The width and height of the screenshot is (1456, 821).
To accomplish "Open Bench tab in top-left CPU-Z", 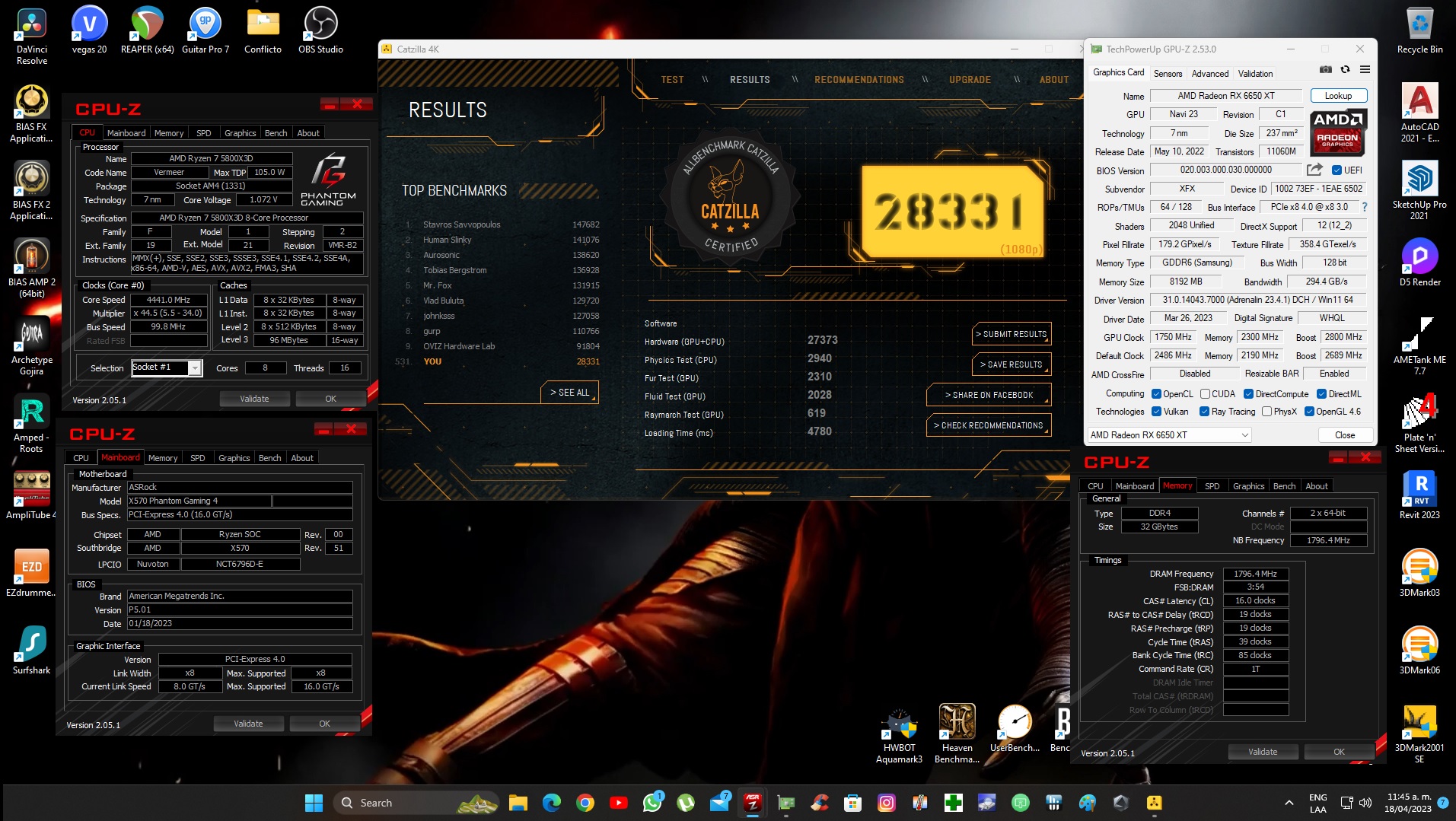I will click(x=276, y=133).
